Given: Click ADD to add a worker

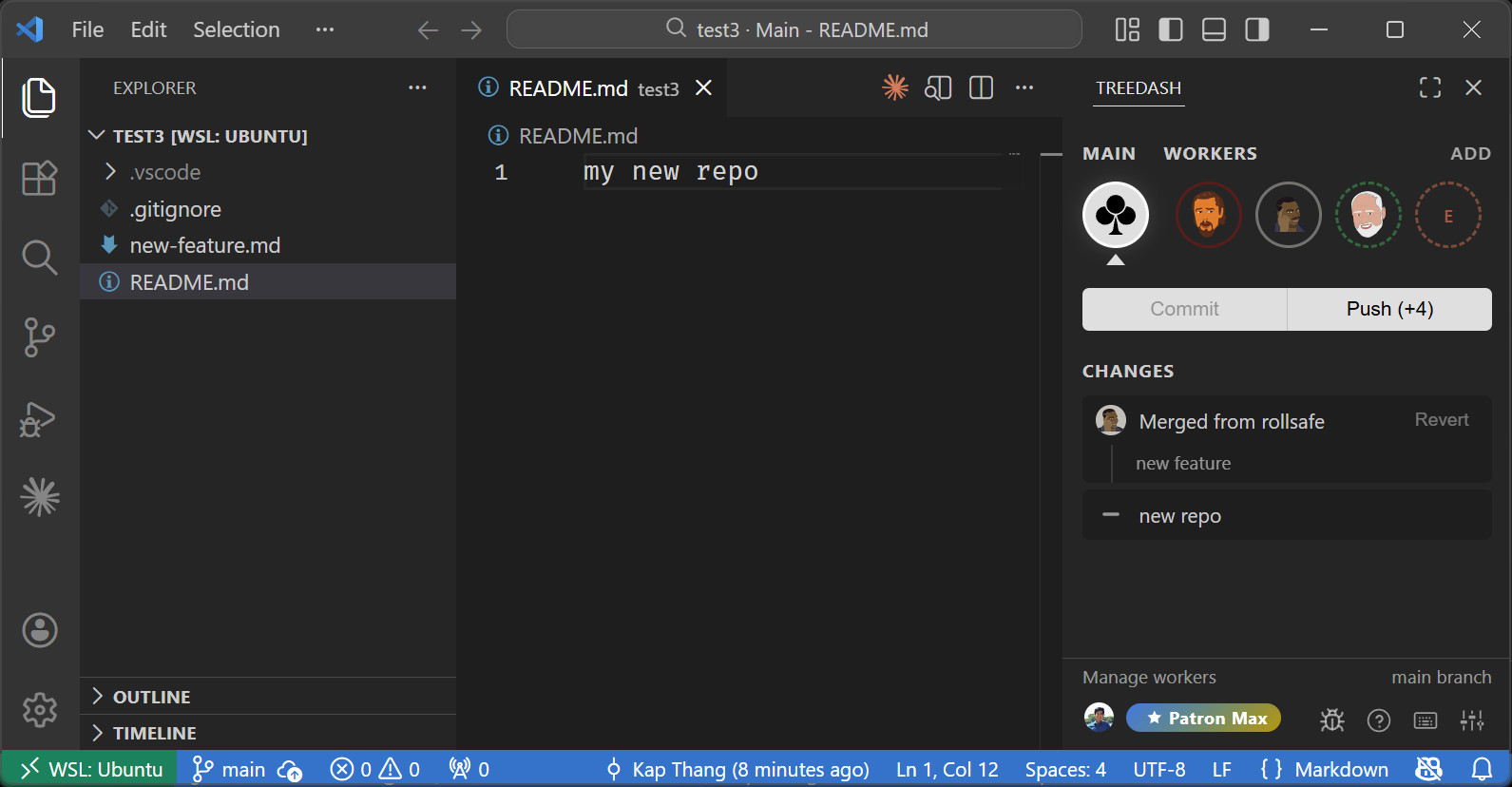Looking at the screenshot, I should (1470, 154).
